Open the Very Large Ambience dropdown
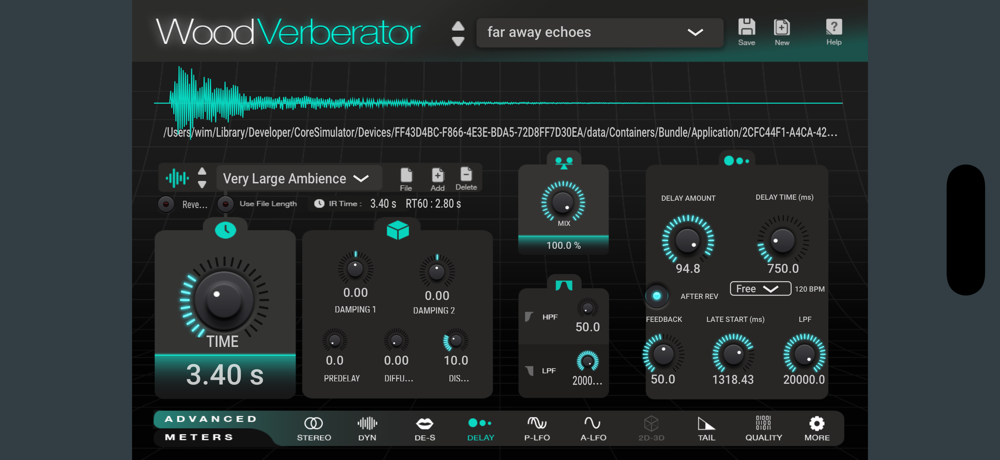 pyautogui.click(x=299, y=179)
